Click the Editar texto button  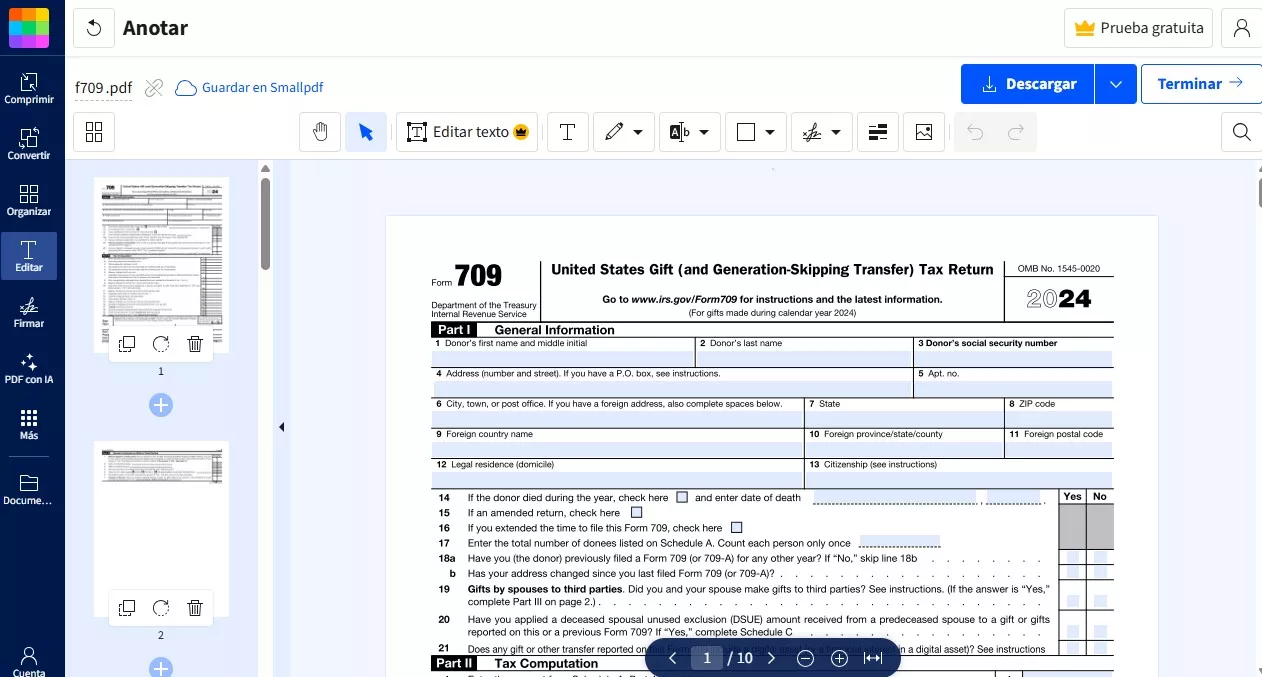(x=468, y=132)
